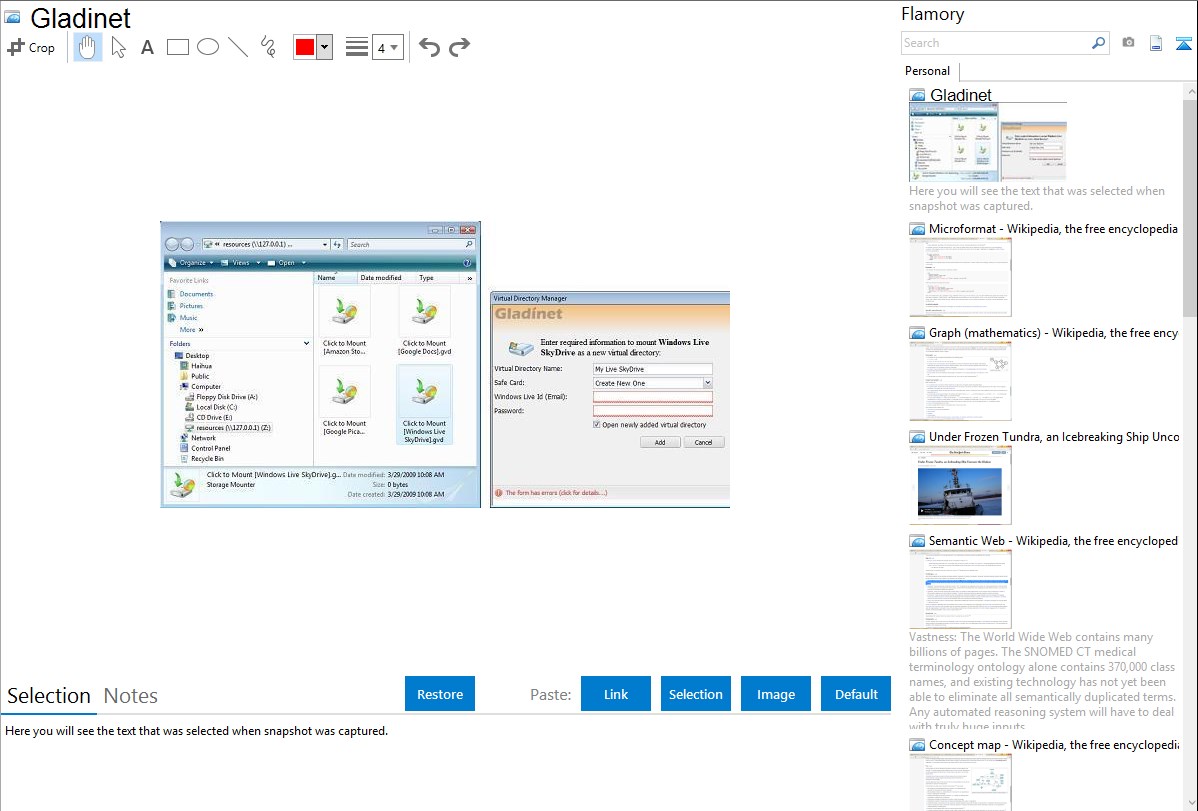Select the rectangle shape tool
Screen dimensions: 1198x811
point(177,47)
